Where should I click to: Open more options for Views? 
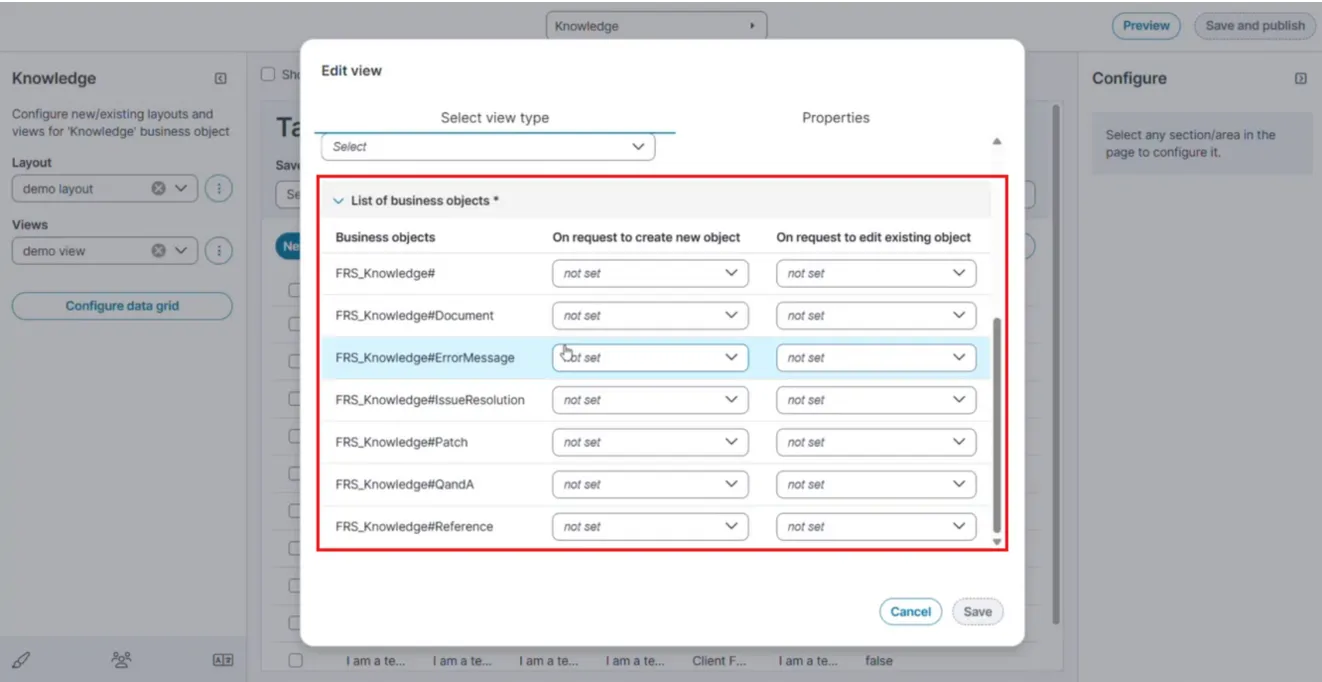220,251
